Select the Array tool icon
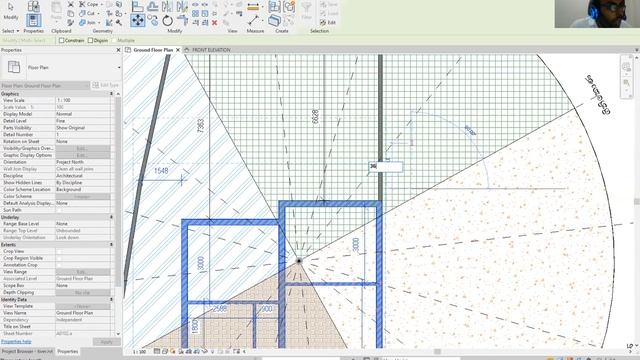The image size is (640, 360). pos(196,13)
